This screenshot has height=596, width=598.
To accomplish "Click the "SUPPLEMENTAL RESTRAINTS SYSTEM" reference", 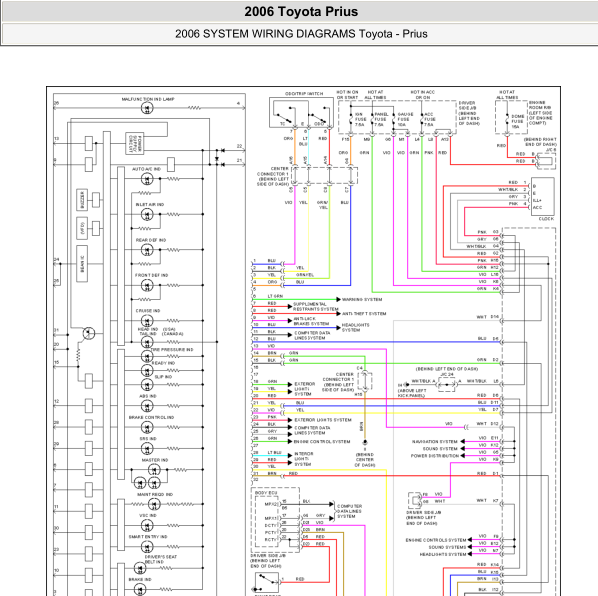I will 315,307.
